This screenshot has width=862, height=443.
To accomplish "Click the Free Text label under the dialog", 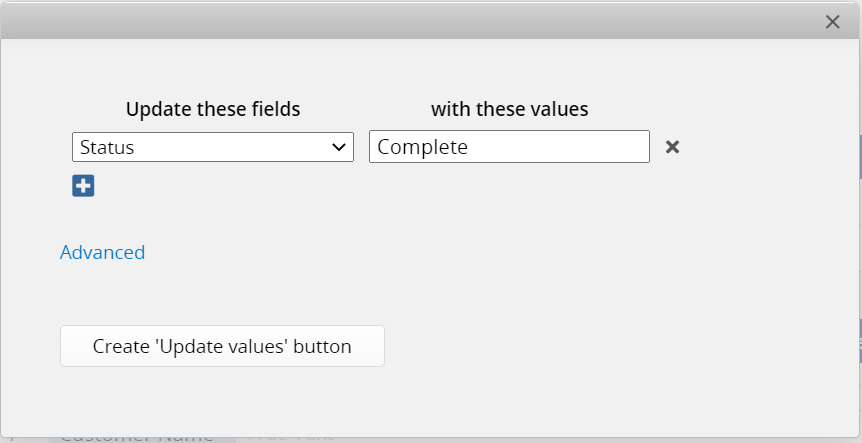I will pyautogui.click(x=291, y=439).
